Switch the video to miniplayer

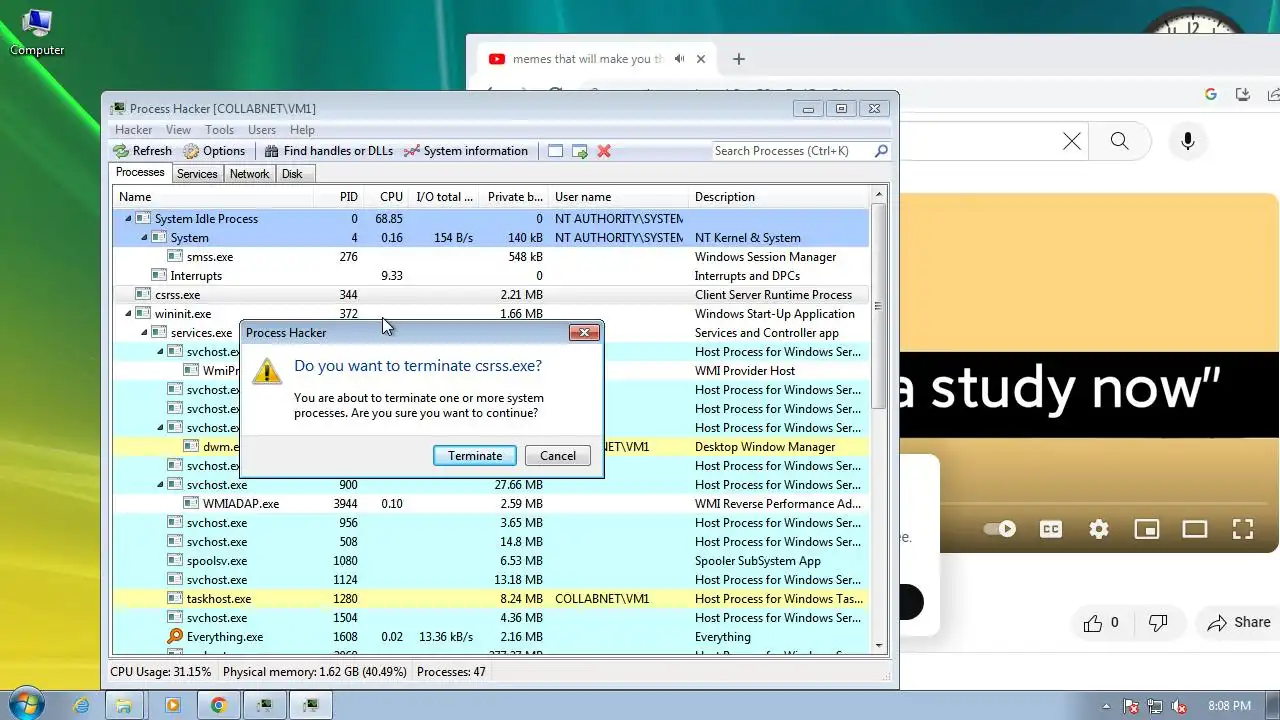1147,529
